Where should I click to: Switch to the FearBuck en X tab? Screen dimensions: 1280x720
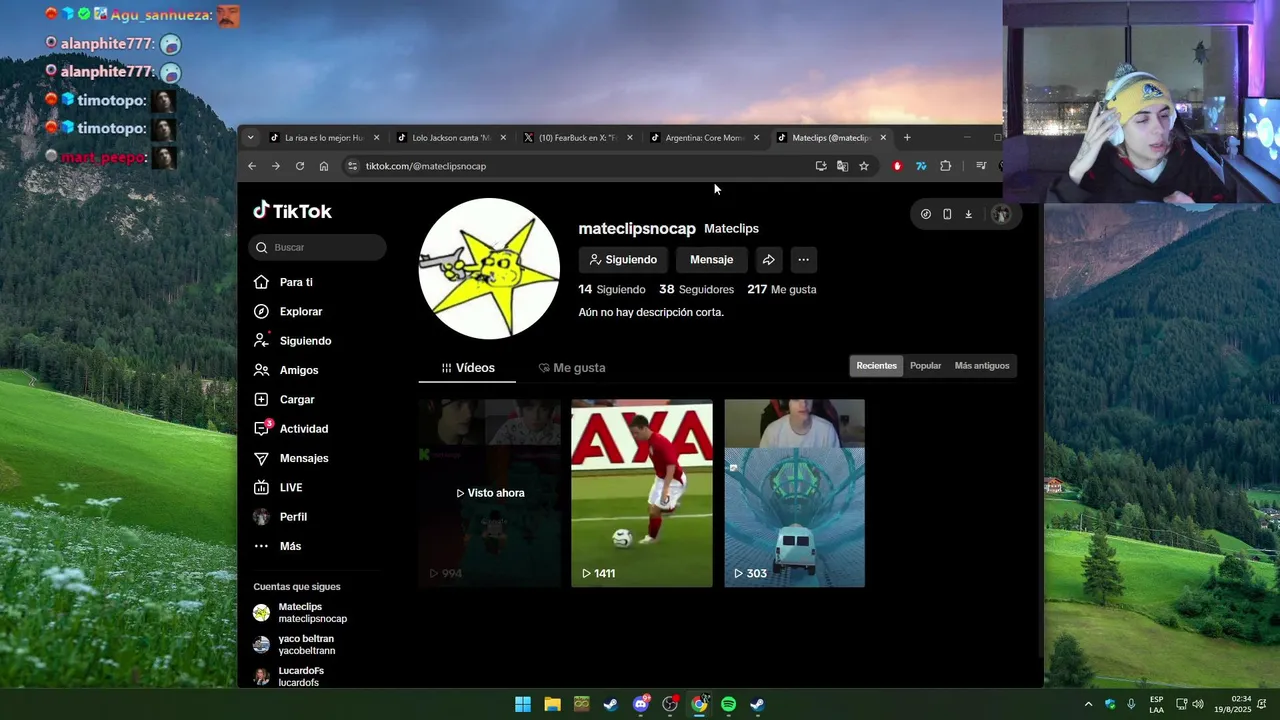578,138
